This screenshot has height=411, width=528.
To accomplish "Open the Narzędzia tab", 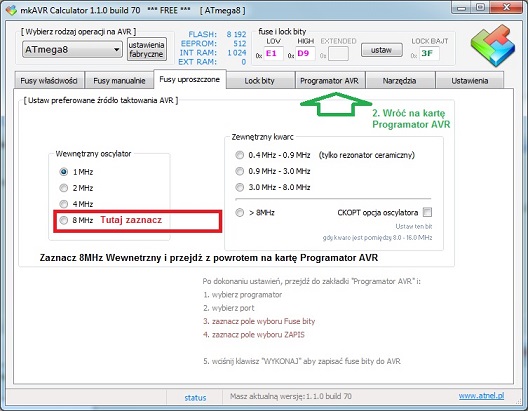I will tap(399, 81).
